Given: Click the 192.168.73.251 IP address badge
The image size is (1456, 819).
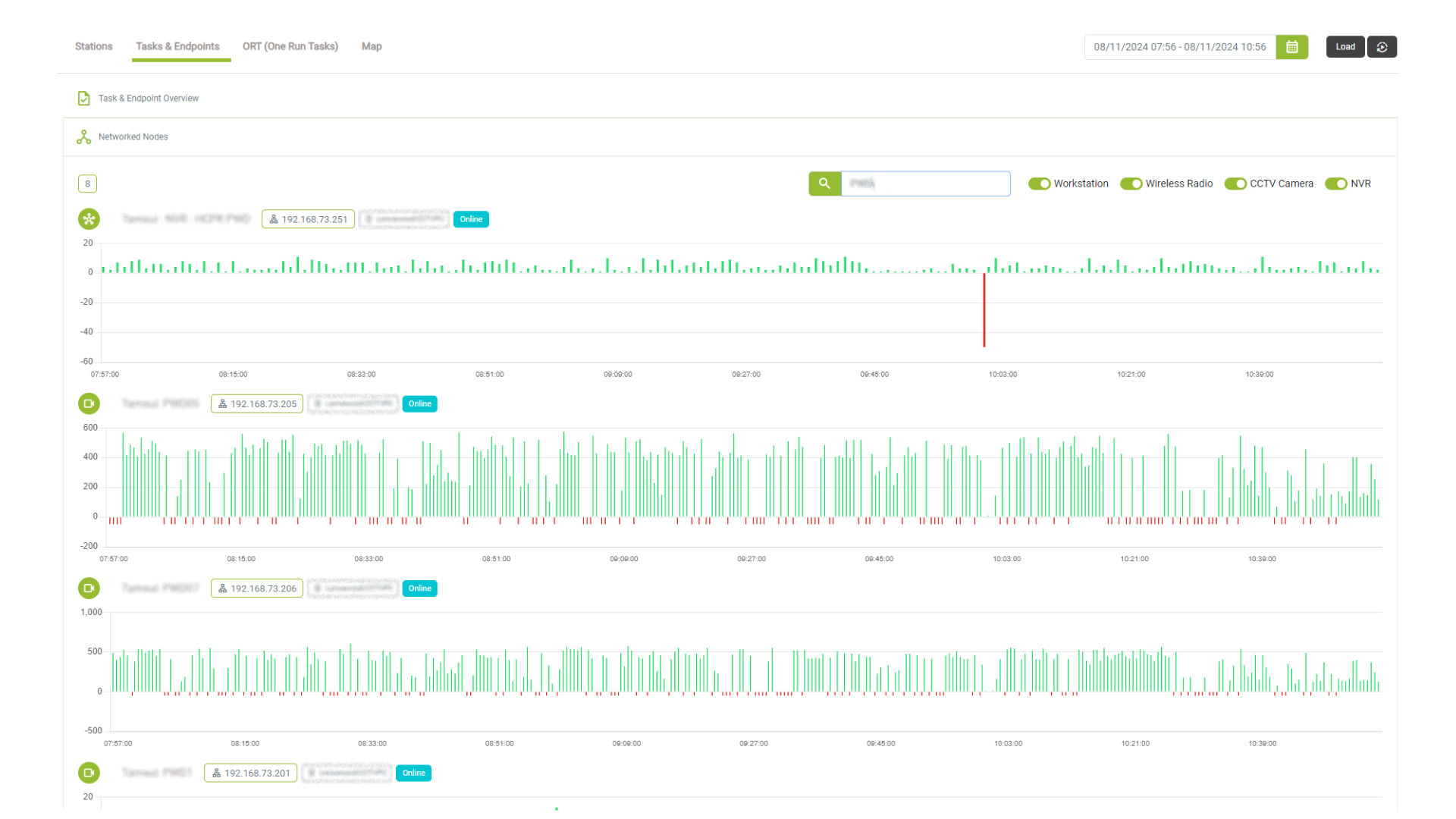Looking at the screenshot, I should point(308,219).
